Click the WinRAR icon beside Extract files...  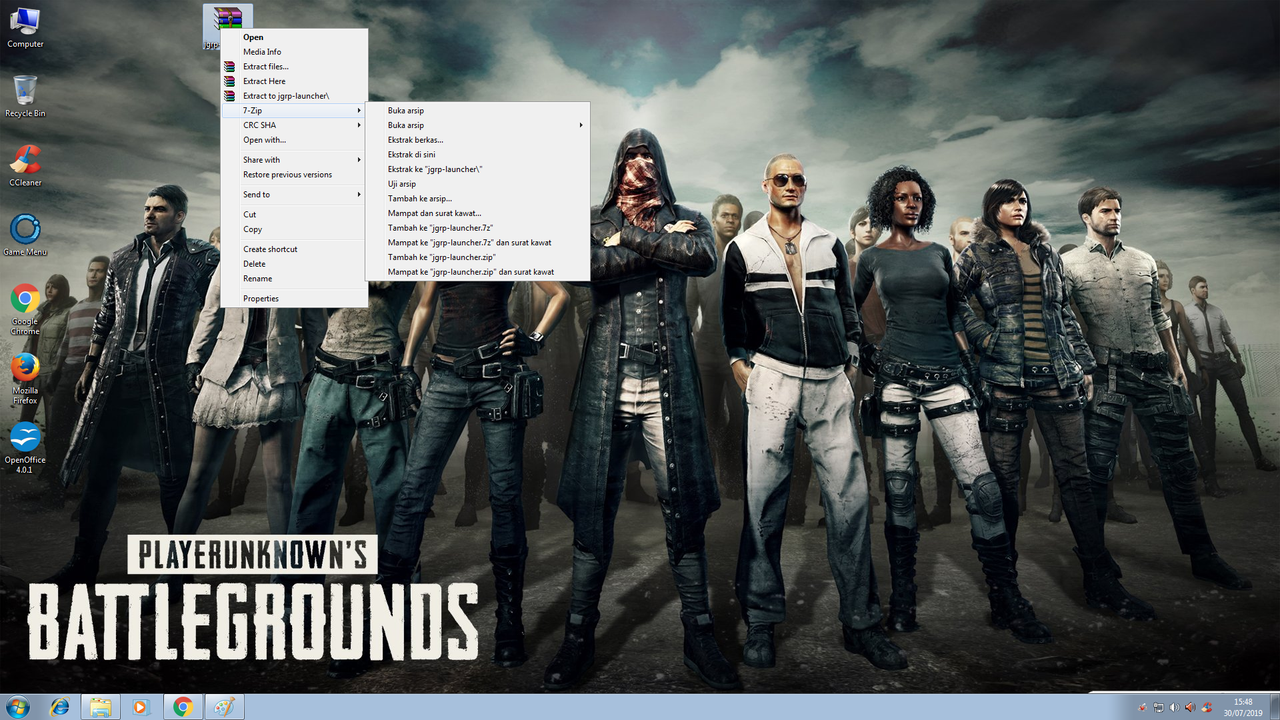[x=230, y=66]
